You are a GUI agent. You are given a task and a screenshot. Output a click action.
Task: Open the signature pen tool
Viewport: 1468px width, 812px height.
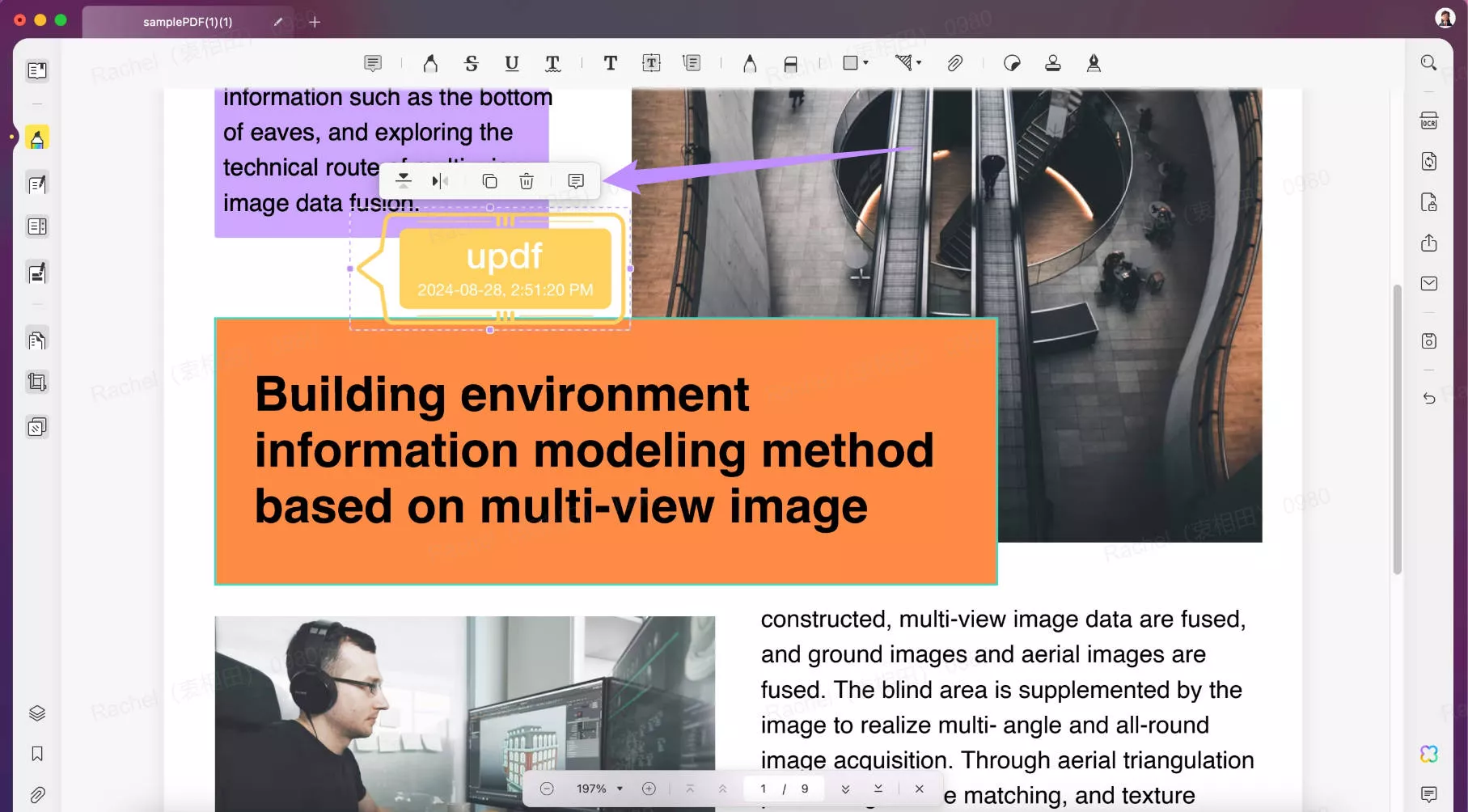pyautogui.click(x=1094, y=63)
